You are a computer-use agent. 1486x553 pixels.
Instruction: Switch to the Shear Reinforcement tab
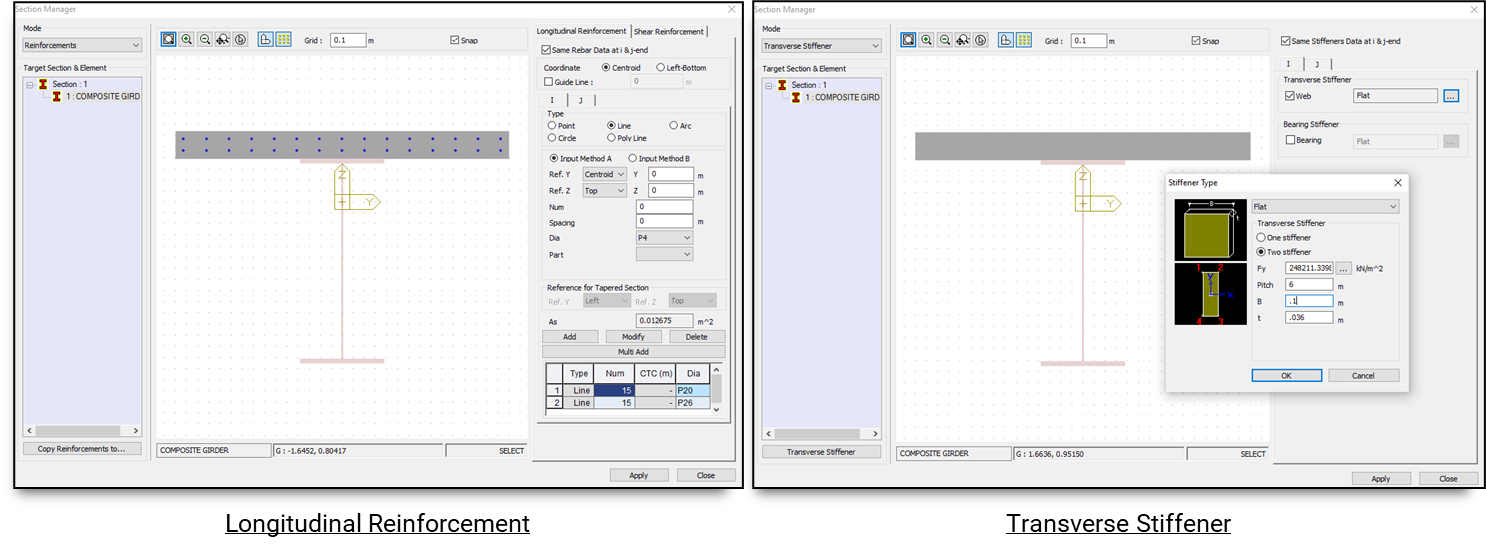coord(669,31)
